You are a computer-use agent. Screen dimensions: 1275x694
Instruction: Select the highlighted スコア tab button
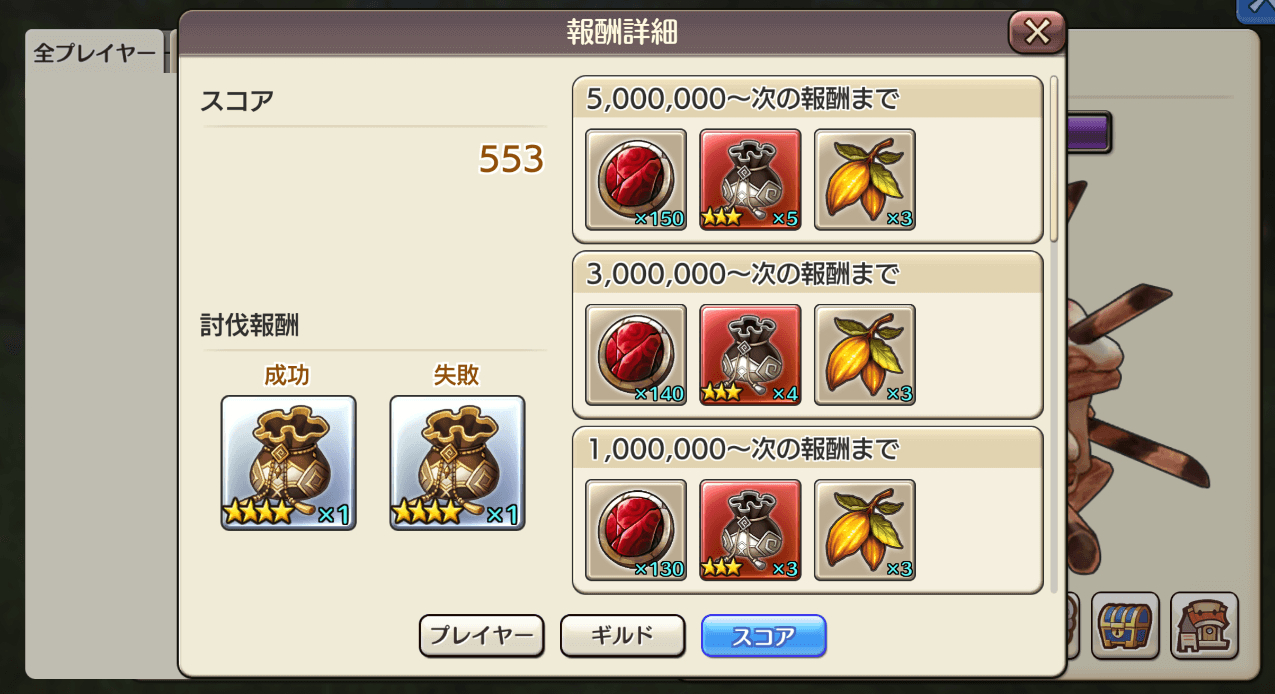coord(764,635)
